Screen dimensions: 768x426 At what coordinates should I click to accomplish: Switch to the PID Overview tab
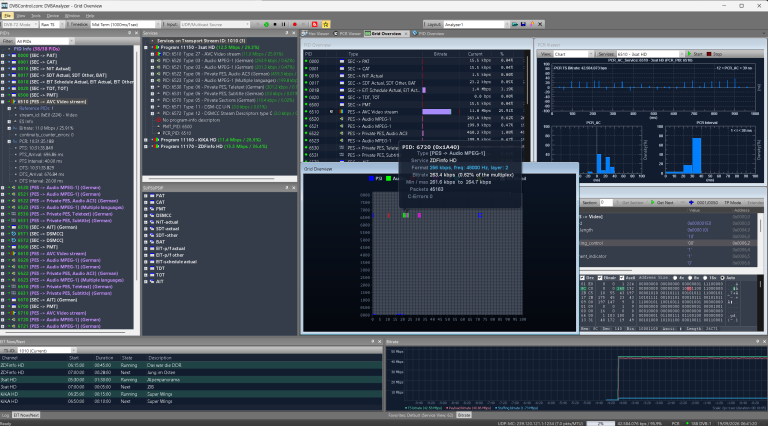click(x=428, y=34)
